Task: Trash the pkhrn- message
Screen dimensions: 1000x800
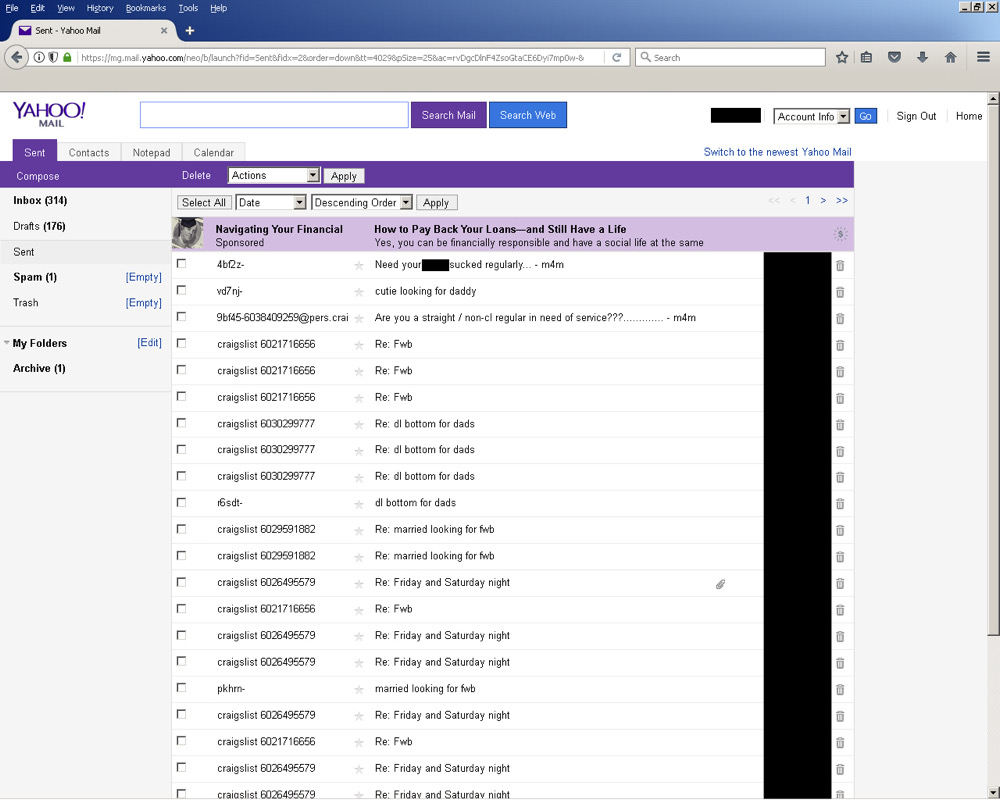Action: [840, 690]
